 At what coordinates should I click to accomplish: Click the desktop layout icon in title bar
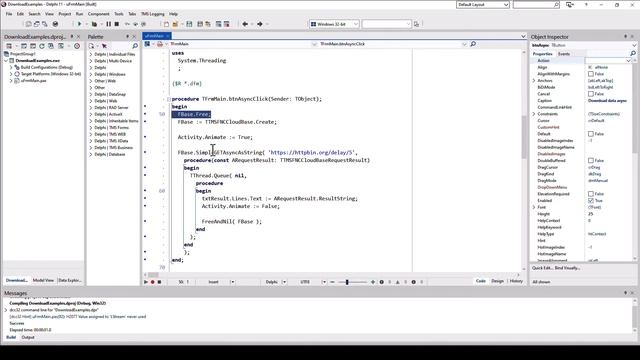pos(570,4)
